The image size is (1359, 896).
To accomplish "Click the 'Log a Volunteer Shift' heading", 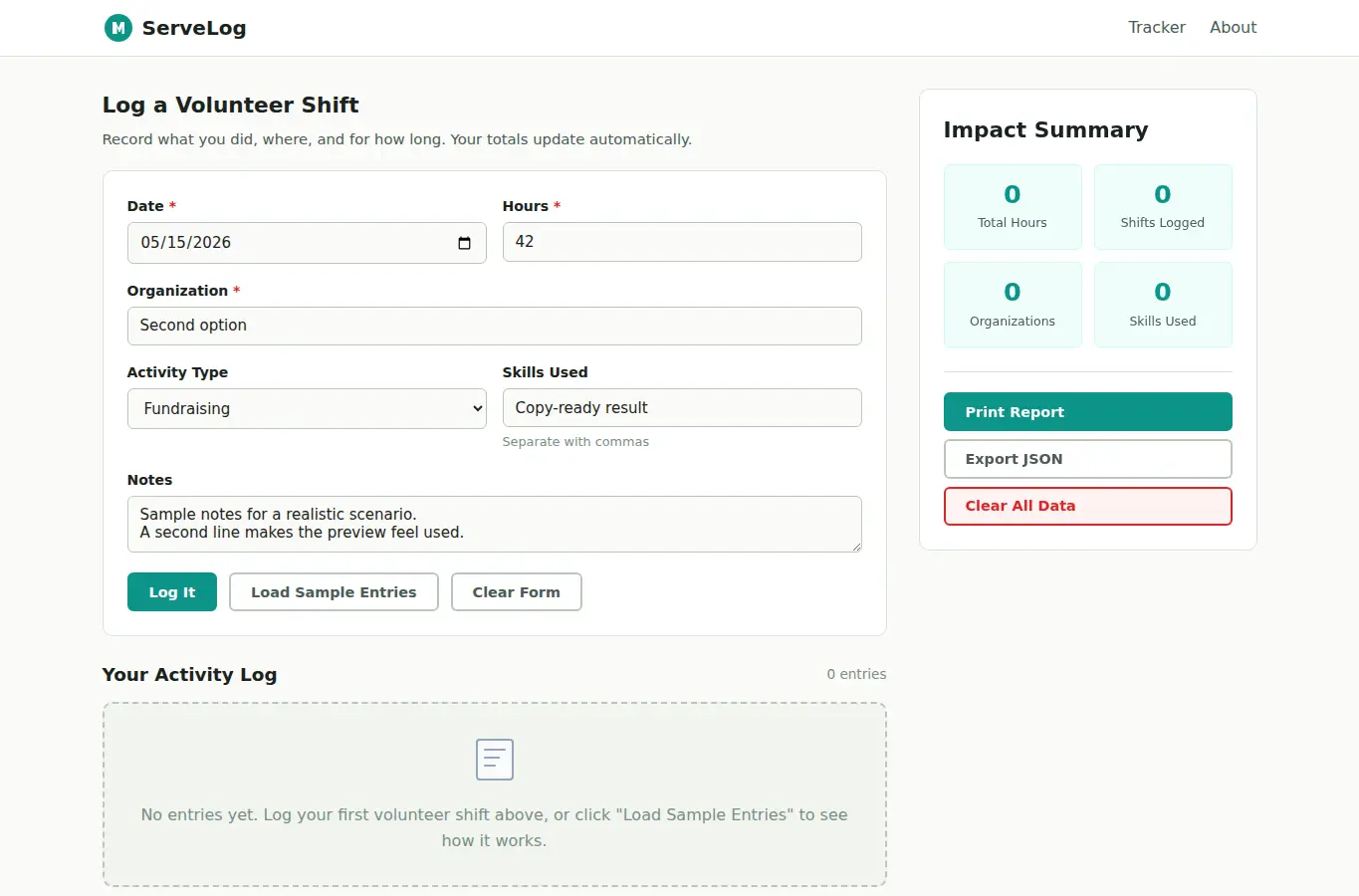I will 230,106.
